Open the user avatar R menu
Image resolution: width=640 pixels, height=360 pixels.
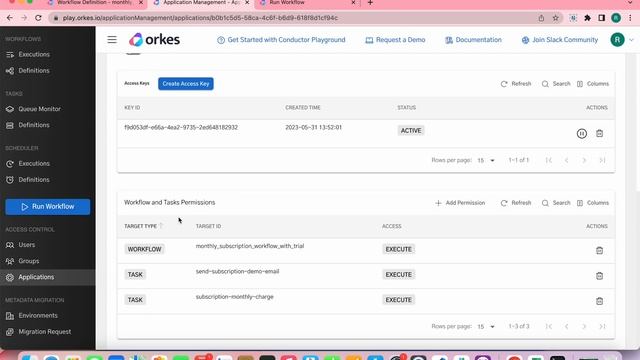[x=618, y=40]
